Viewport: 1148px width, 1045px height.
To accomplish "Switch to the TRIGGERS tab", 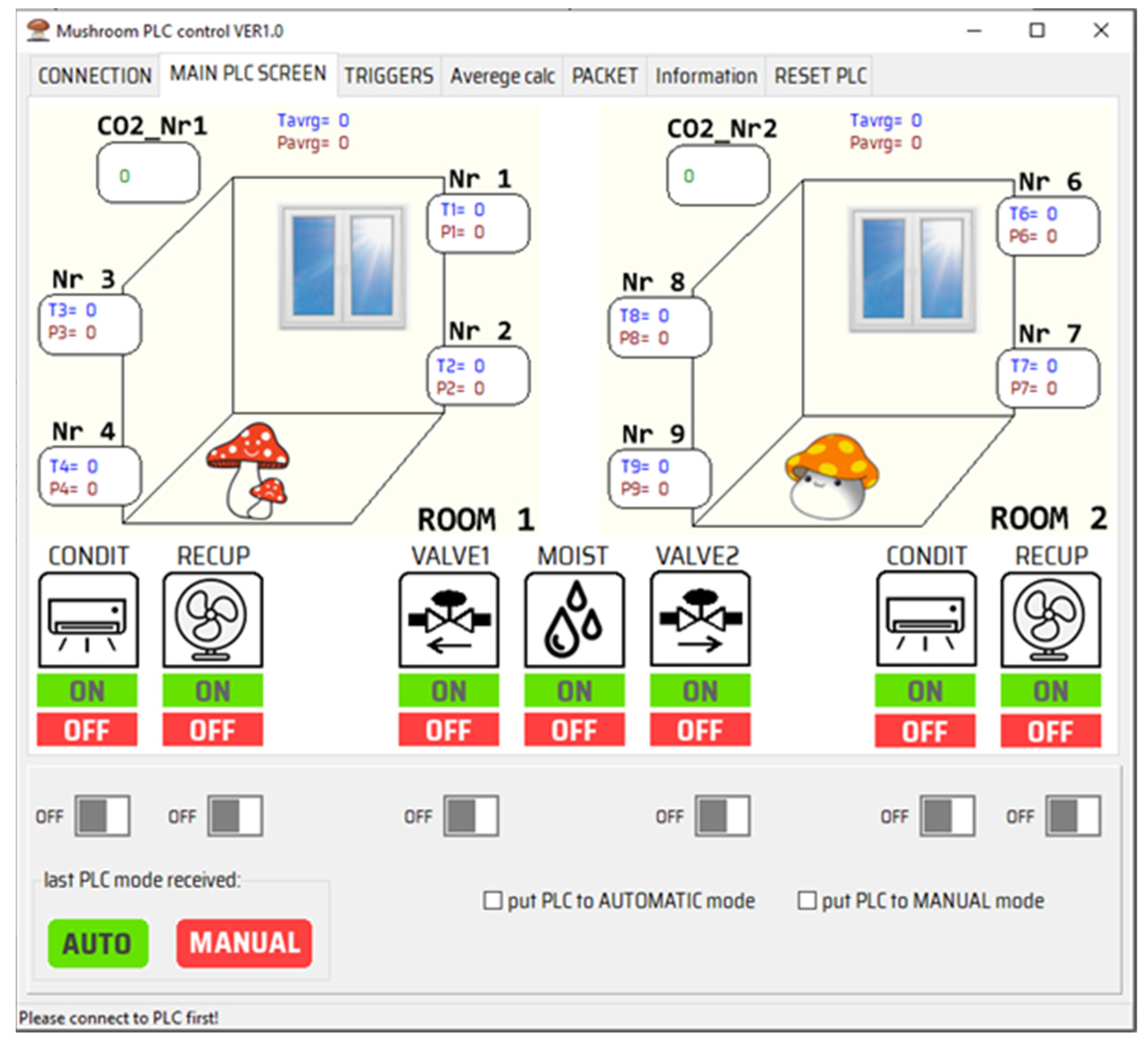I will [x=389, y=76].
